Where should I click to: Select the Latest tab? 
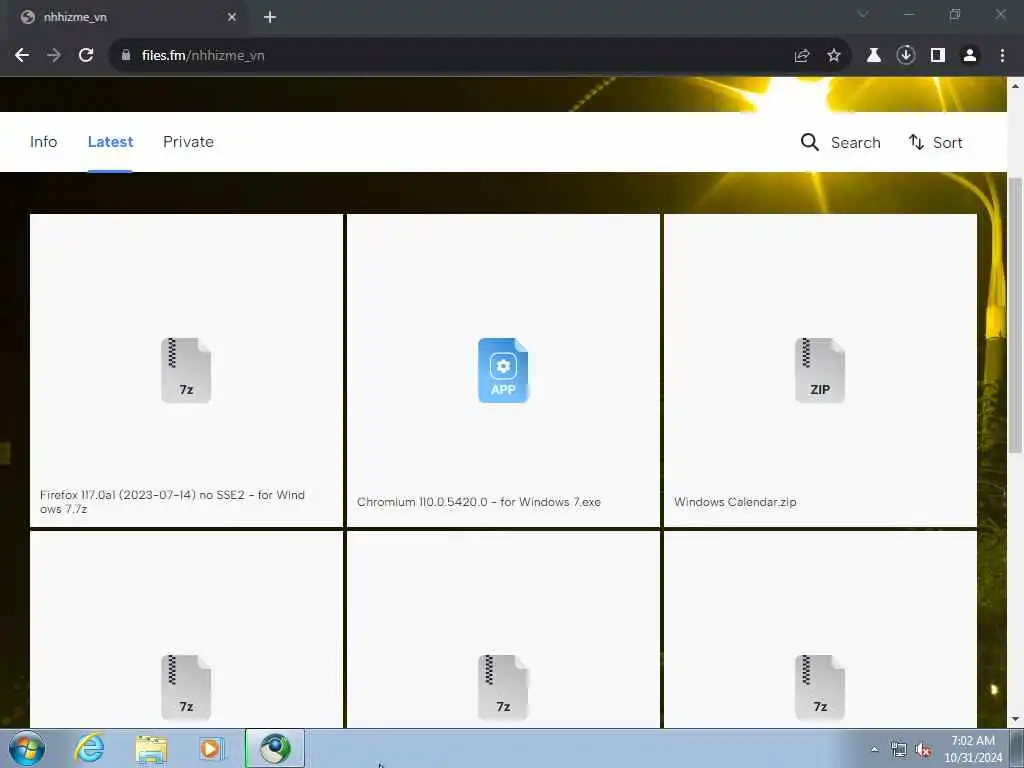click(110, 142)
